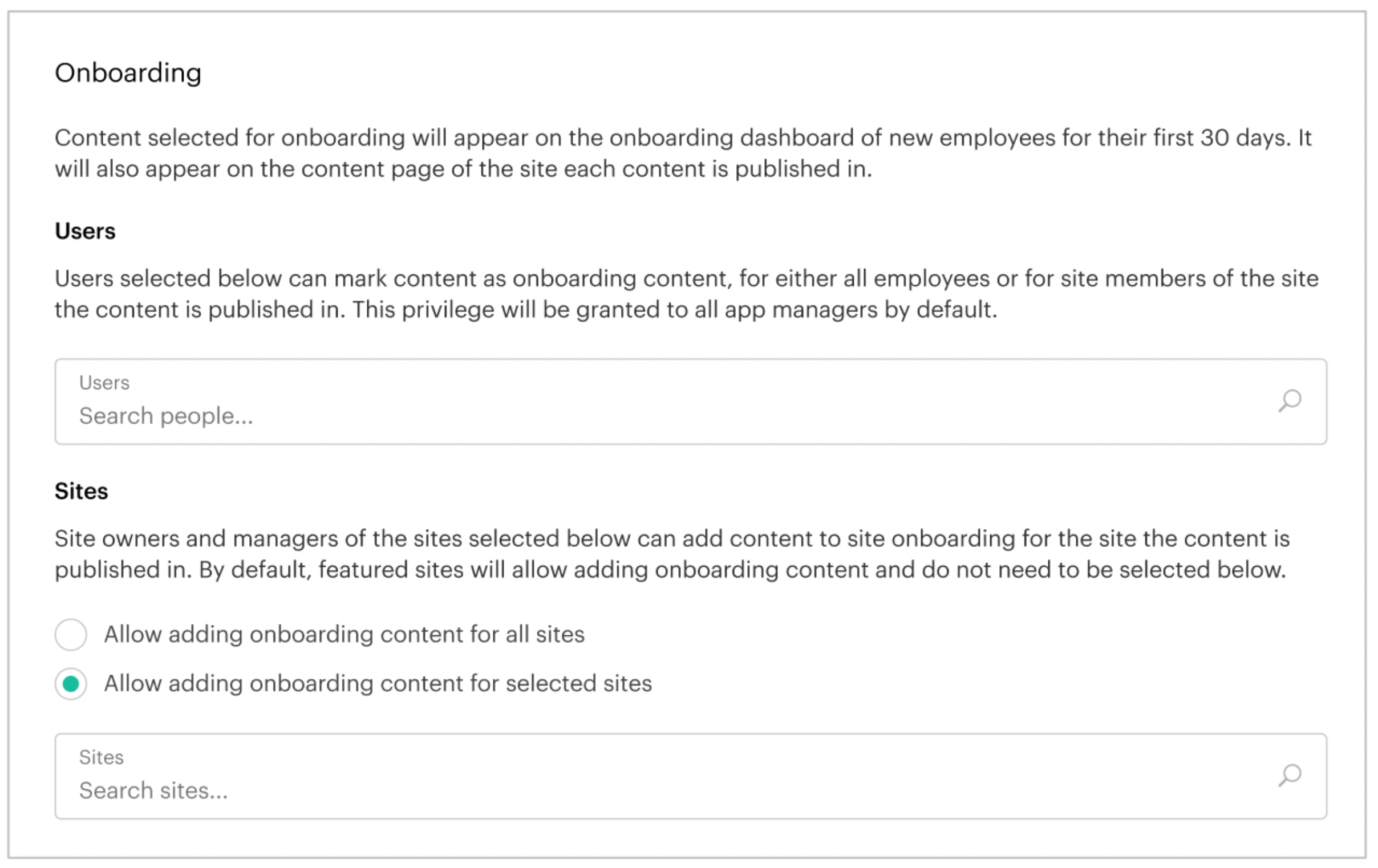Click the magnifier icon in Users field

pos(1289,400)
